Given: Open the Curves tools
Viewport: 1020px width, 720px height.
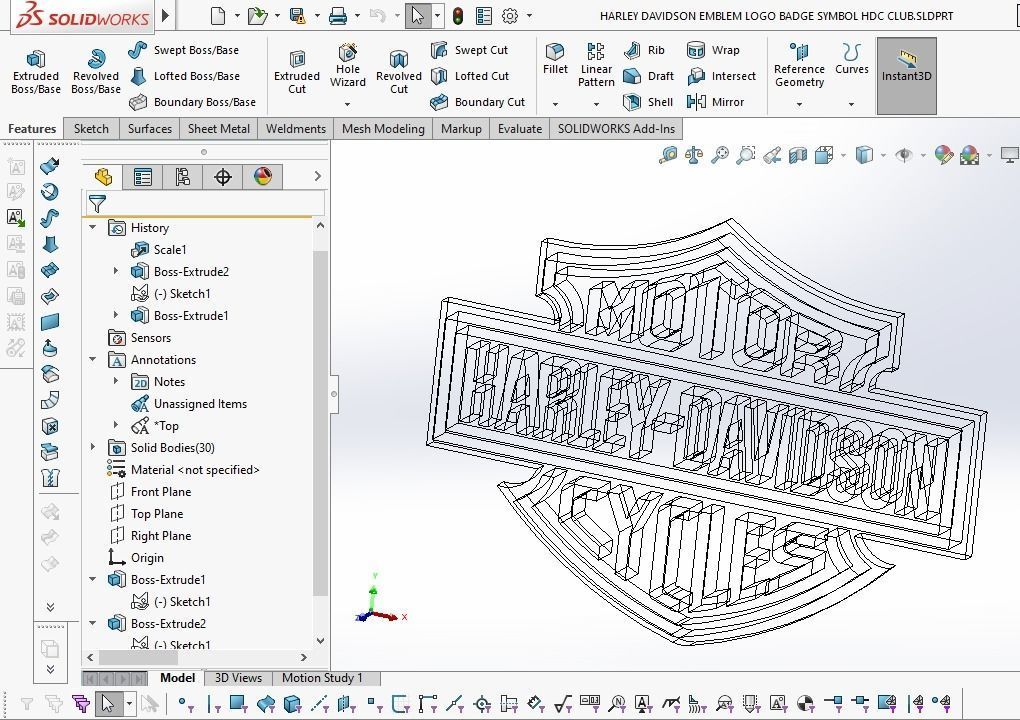Looking at the screenshot, I should pos(852,59).
